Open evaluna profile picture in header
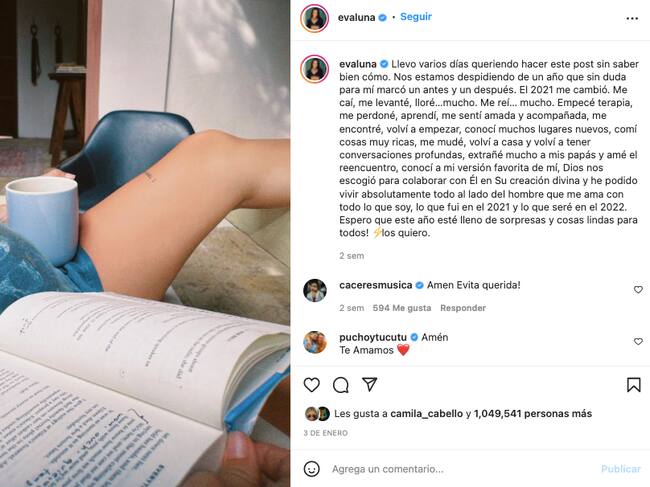The image size is (650, 487). pos(315,18)
